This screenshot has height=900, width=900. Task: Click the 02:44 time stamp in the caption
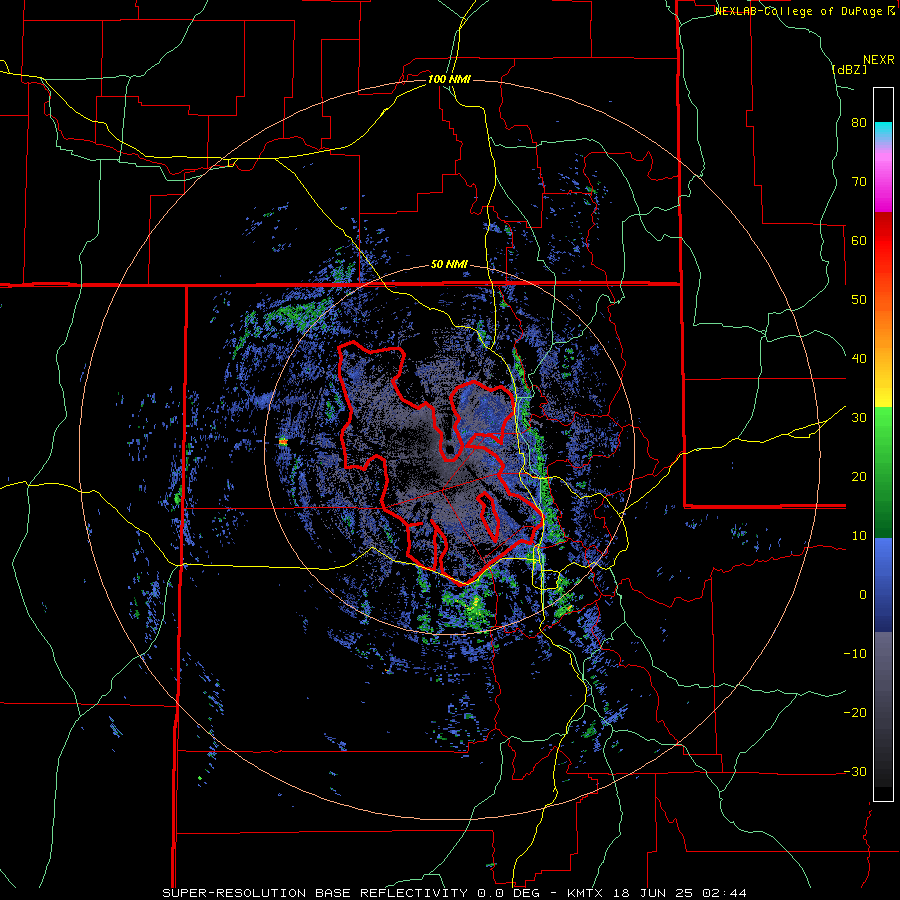coord(725,893)
